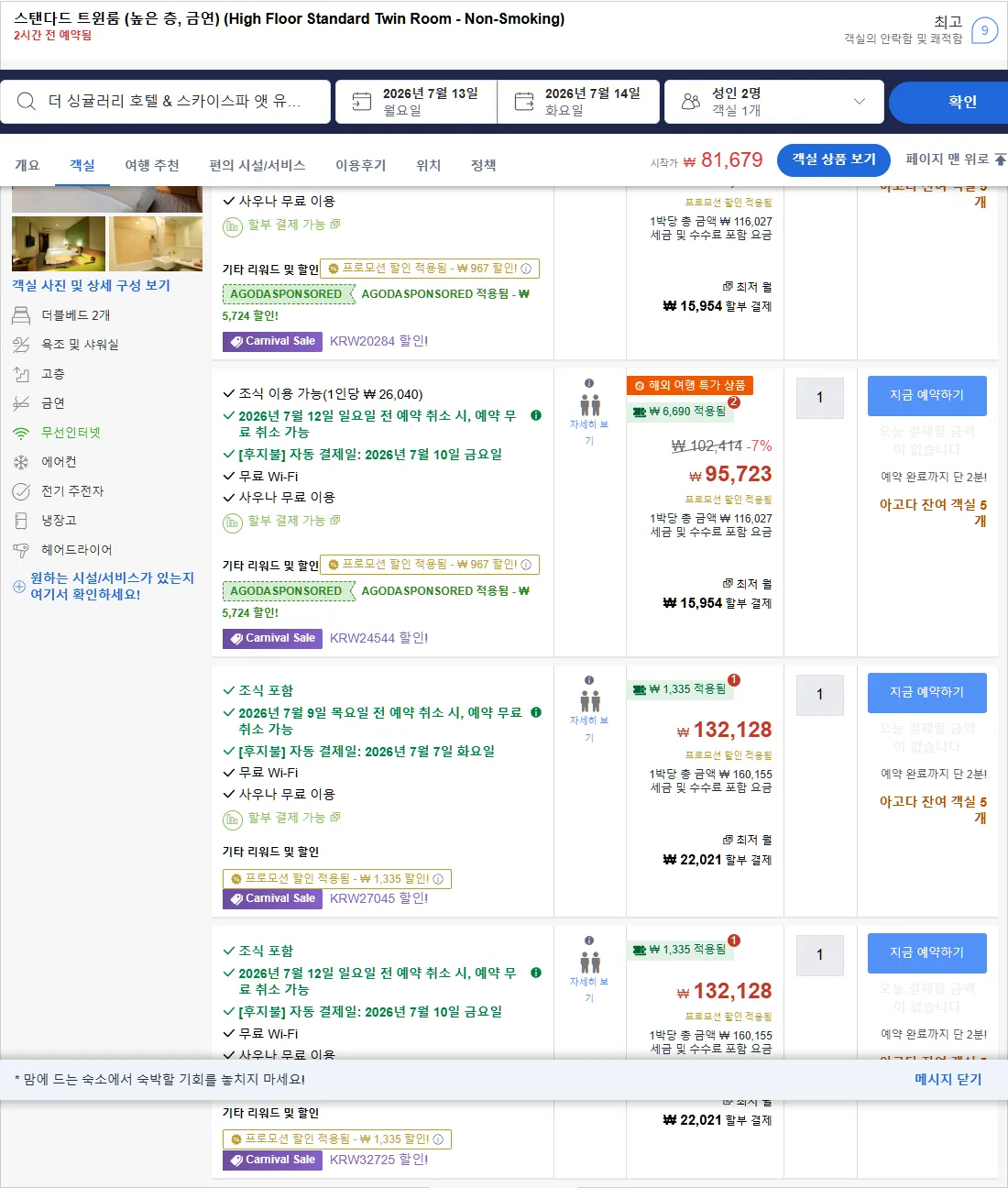Viewport: 1008px width, 1188px height.
Task: Click the check-in calendar icon
Action: (x=362, y=101)
